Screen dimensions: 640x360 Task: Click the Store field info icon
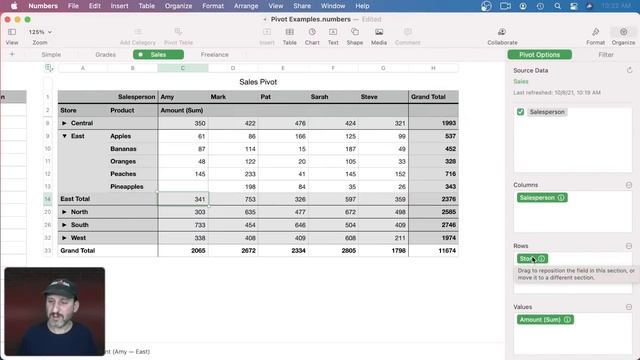tap(542, 258)
